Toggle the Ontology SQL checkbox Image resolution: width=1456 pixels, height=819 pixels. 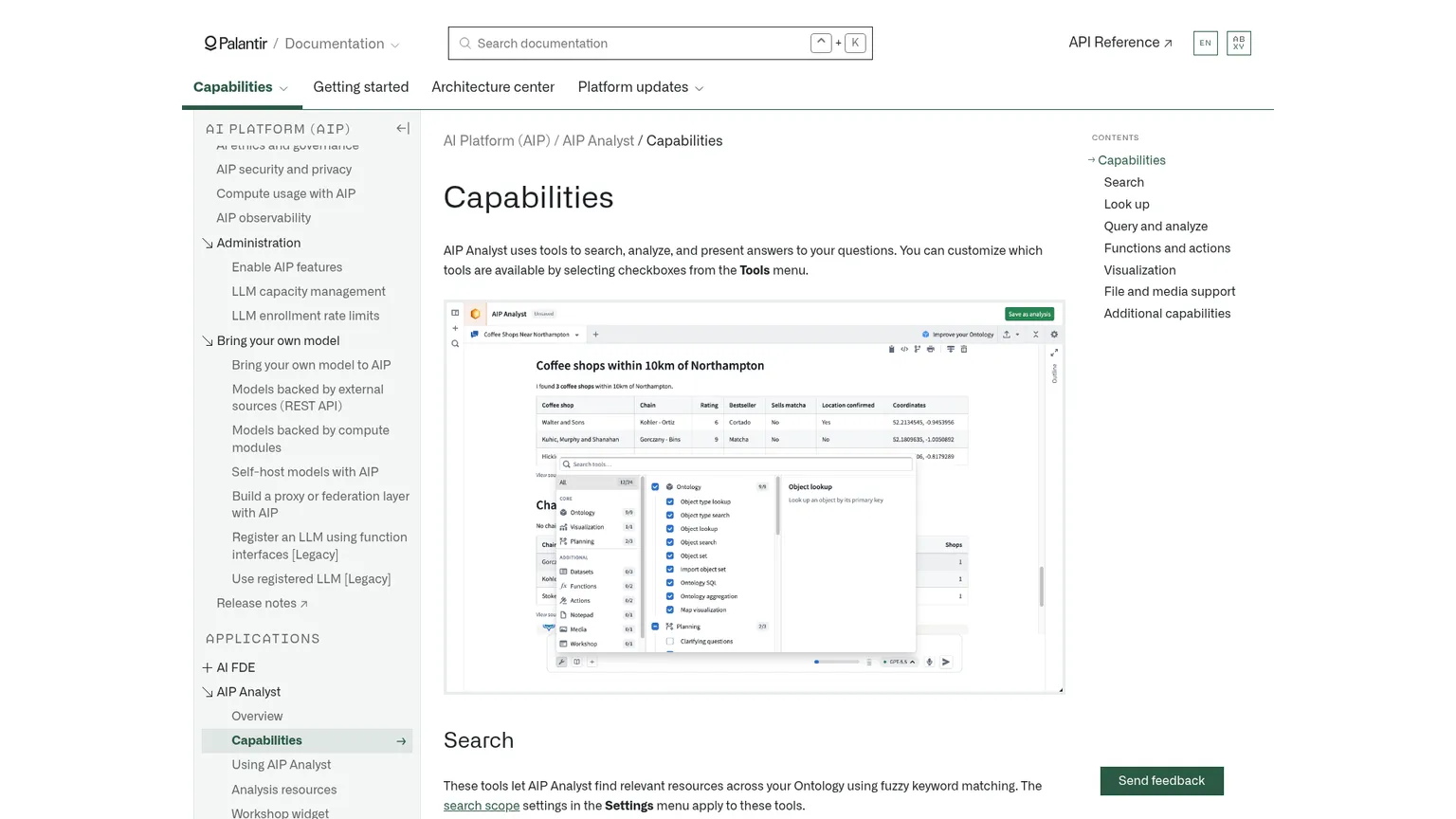(x=670, y=583)
